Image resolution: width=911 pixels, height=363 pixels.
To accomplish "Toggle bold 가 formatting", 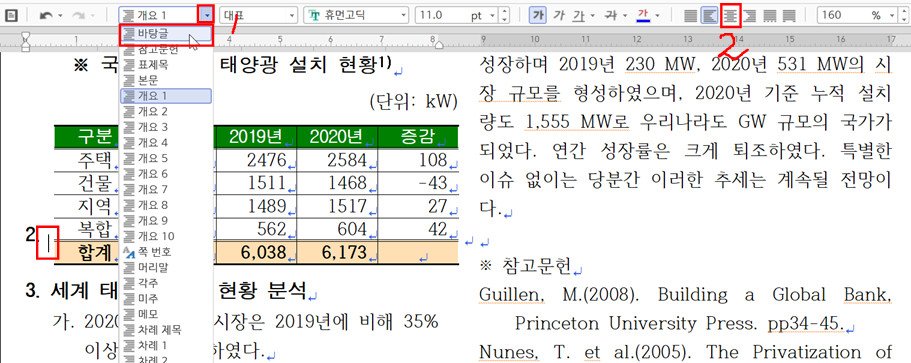I will (538, 15).
